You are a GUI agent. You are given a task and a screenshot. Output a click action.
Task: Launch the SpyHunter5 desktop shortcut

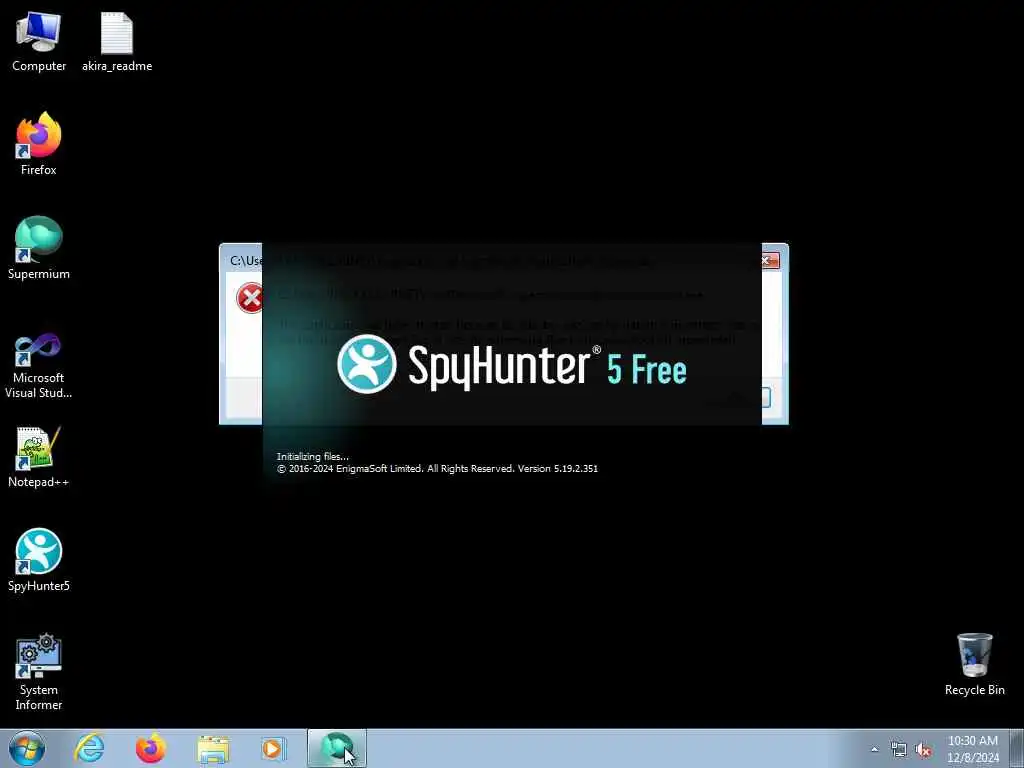(39, 560)
